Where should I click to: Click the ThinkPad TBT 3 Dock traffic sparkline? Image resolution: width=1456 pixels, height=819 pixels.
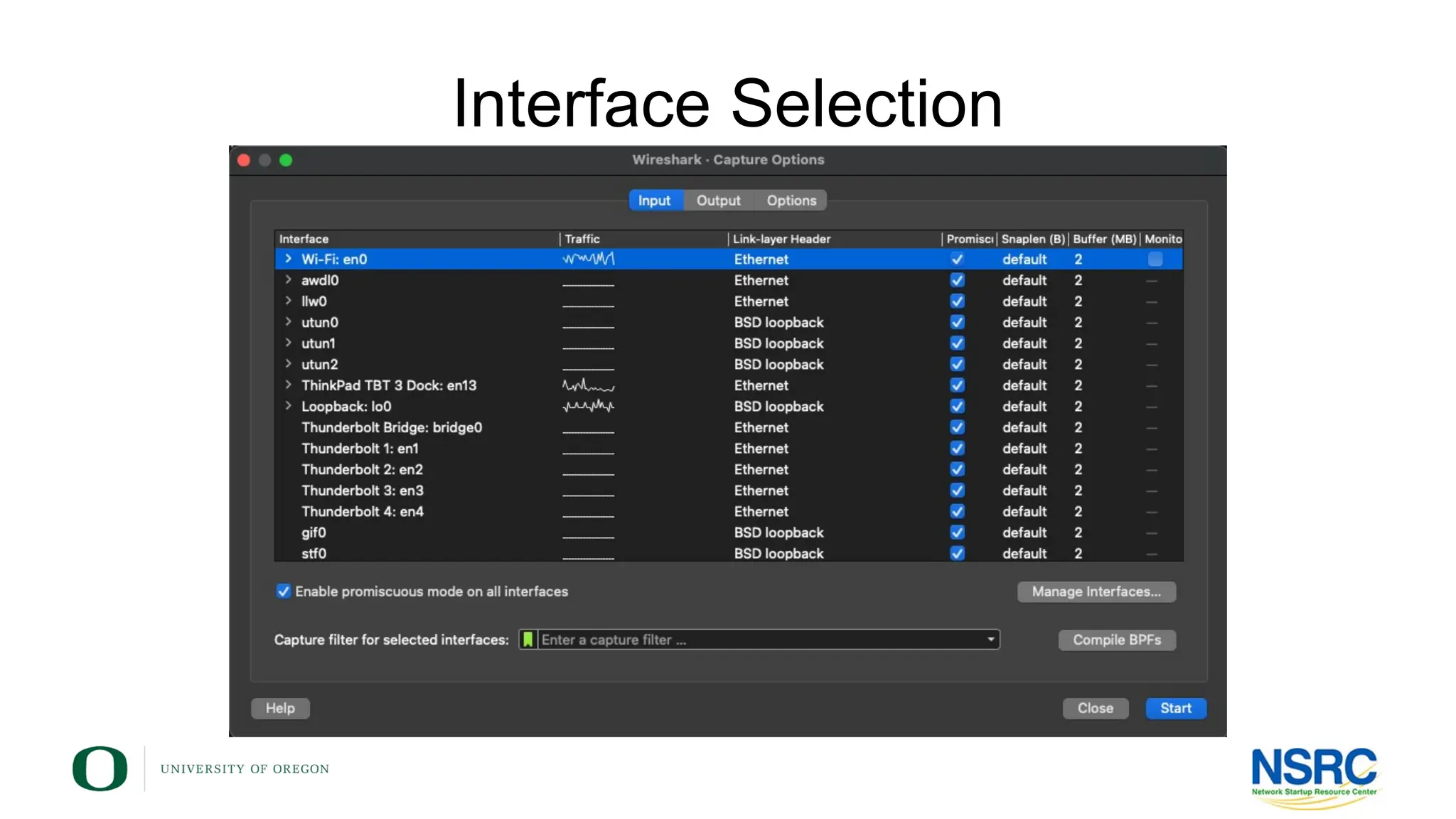pos(589,385)
